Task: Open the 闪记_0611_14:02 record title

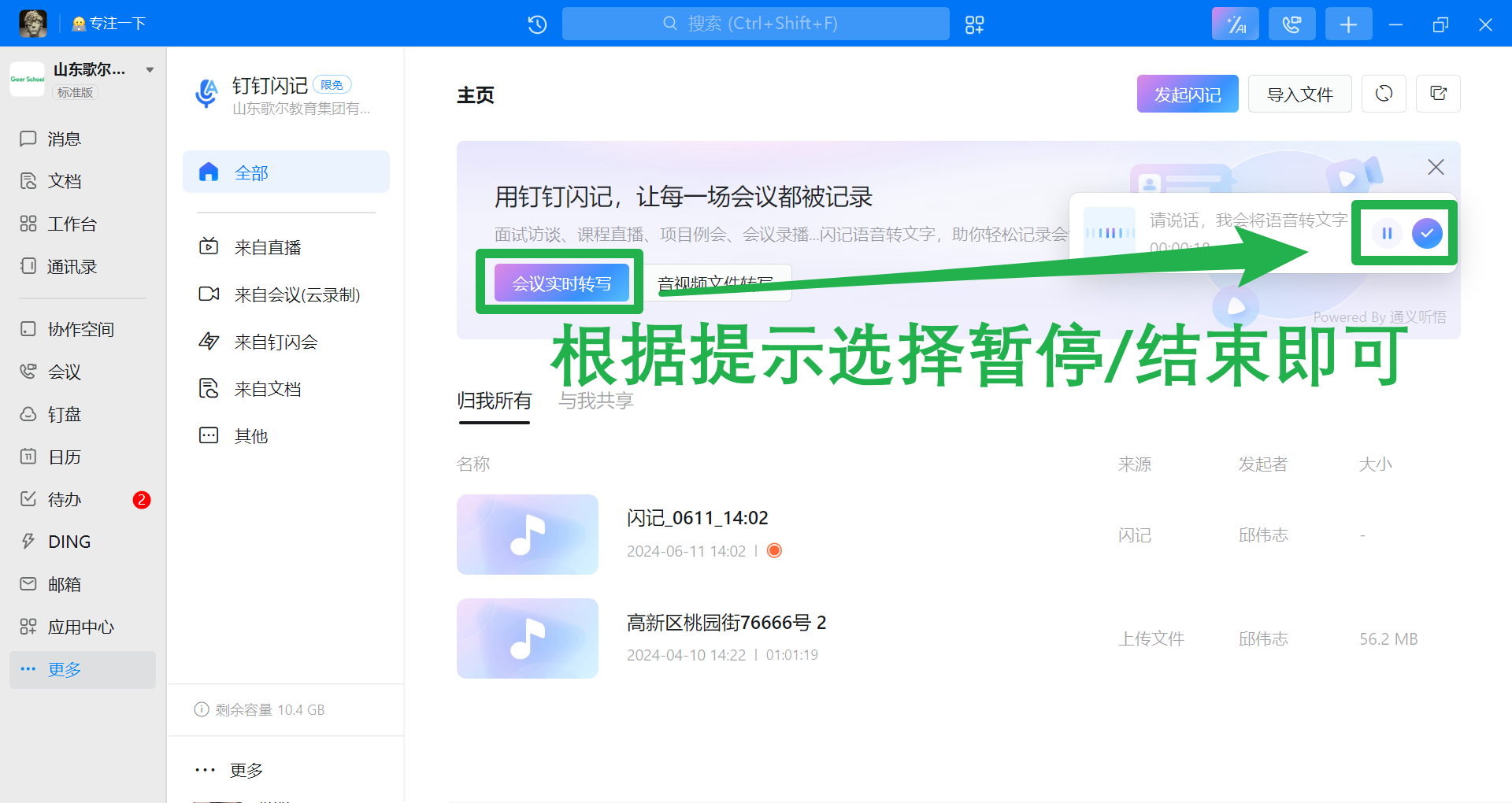Action: (698, 518)
